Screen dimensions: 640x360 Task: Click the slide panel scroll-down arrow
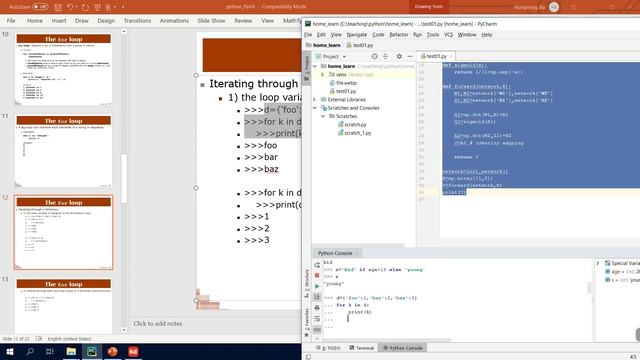pyautogui.click(x=124, y=330)
